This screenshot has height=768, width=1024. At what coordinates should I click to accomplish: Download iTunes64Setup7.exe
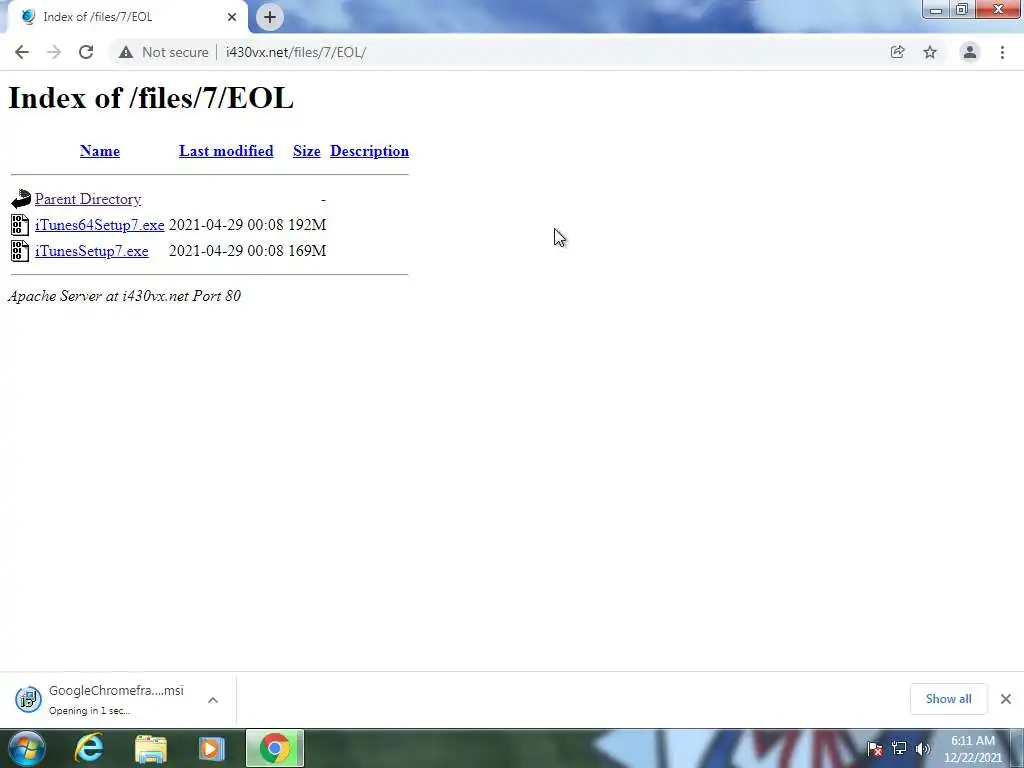(99, 225)
